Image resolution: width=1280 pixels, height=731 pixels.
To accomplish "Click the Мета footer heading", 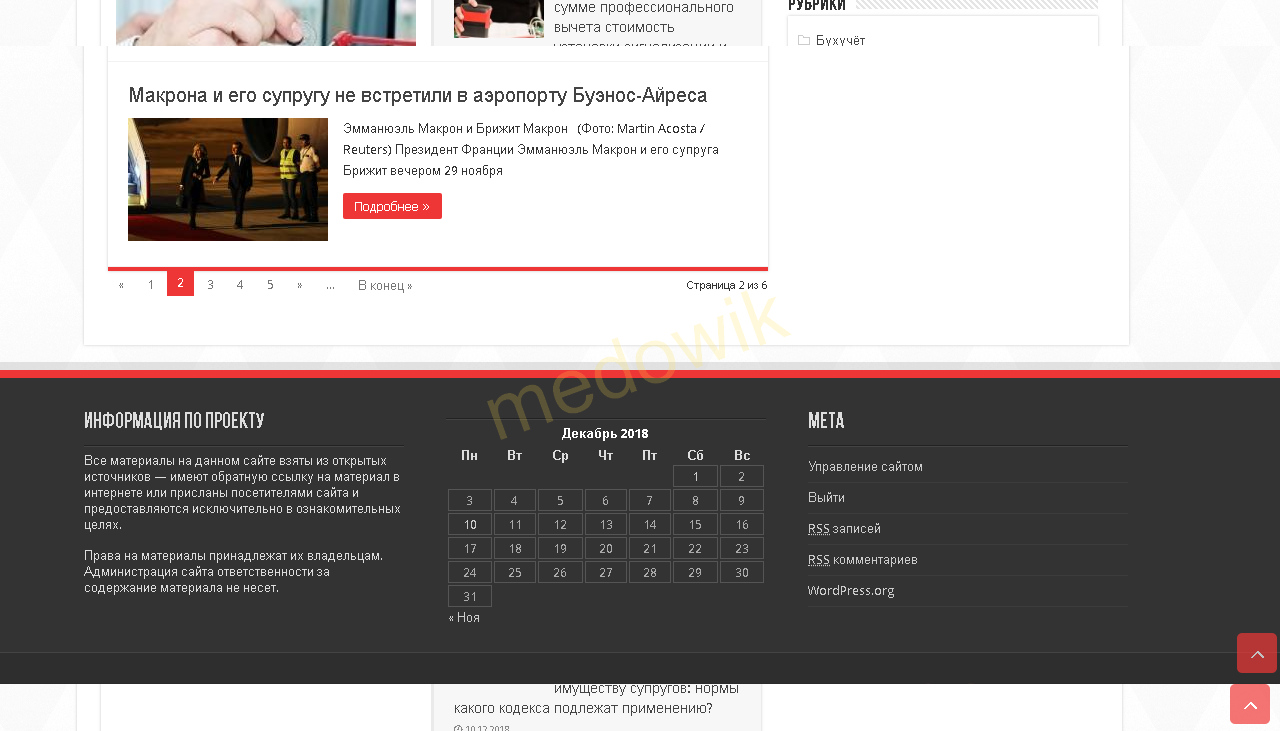I will [826, 421].
